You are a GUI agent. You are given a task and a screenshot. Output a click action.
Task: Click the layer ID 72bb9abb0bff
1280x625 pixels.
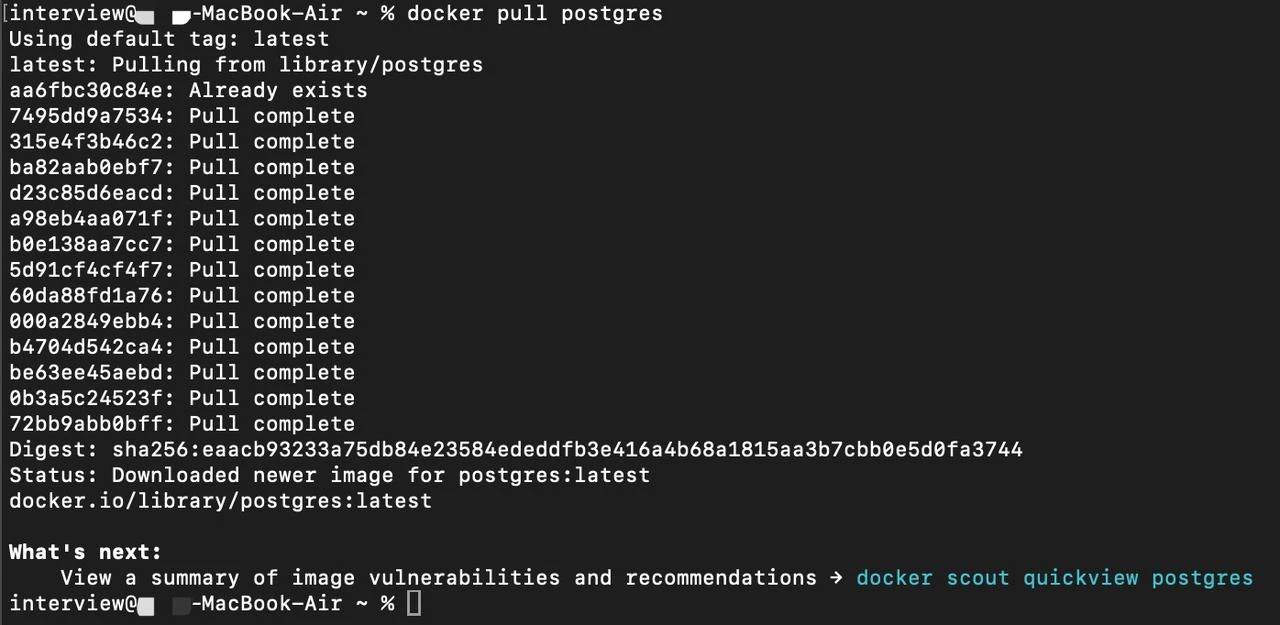(86, 424)
